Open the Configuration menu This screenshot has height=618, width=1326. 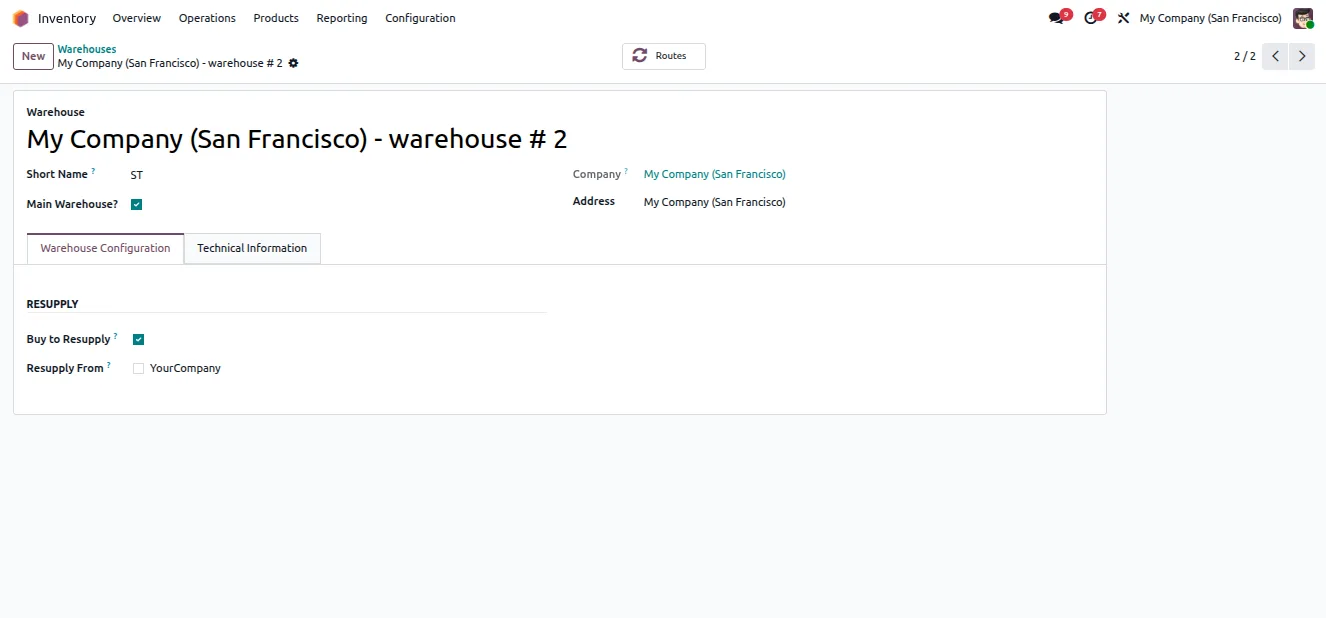[x=420, y=18]
